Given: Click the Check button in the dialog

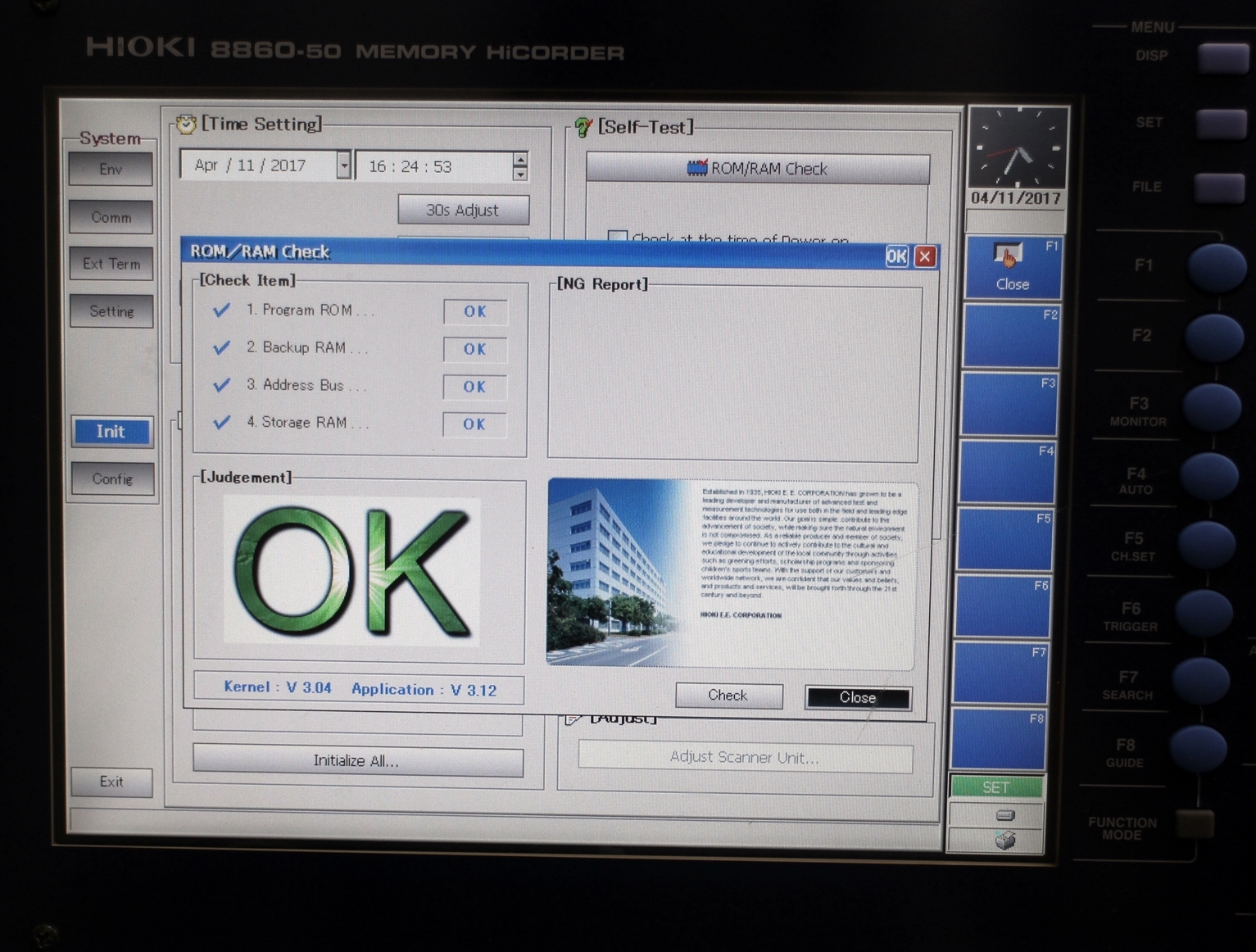Looking at the screenshot, I should point(728,696).
